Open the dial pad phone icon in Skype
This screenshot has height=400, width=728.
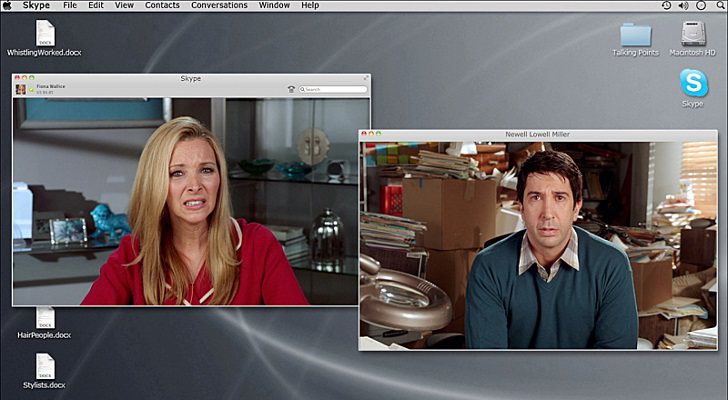coord(291,89)
